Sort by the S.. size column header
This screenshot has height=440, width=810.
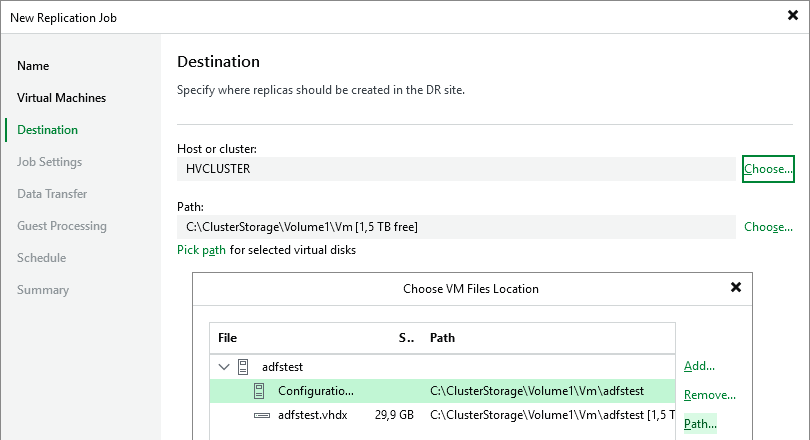(x=406, y=338)
